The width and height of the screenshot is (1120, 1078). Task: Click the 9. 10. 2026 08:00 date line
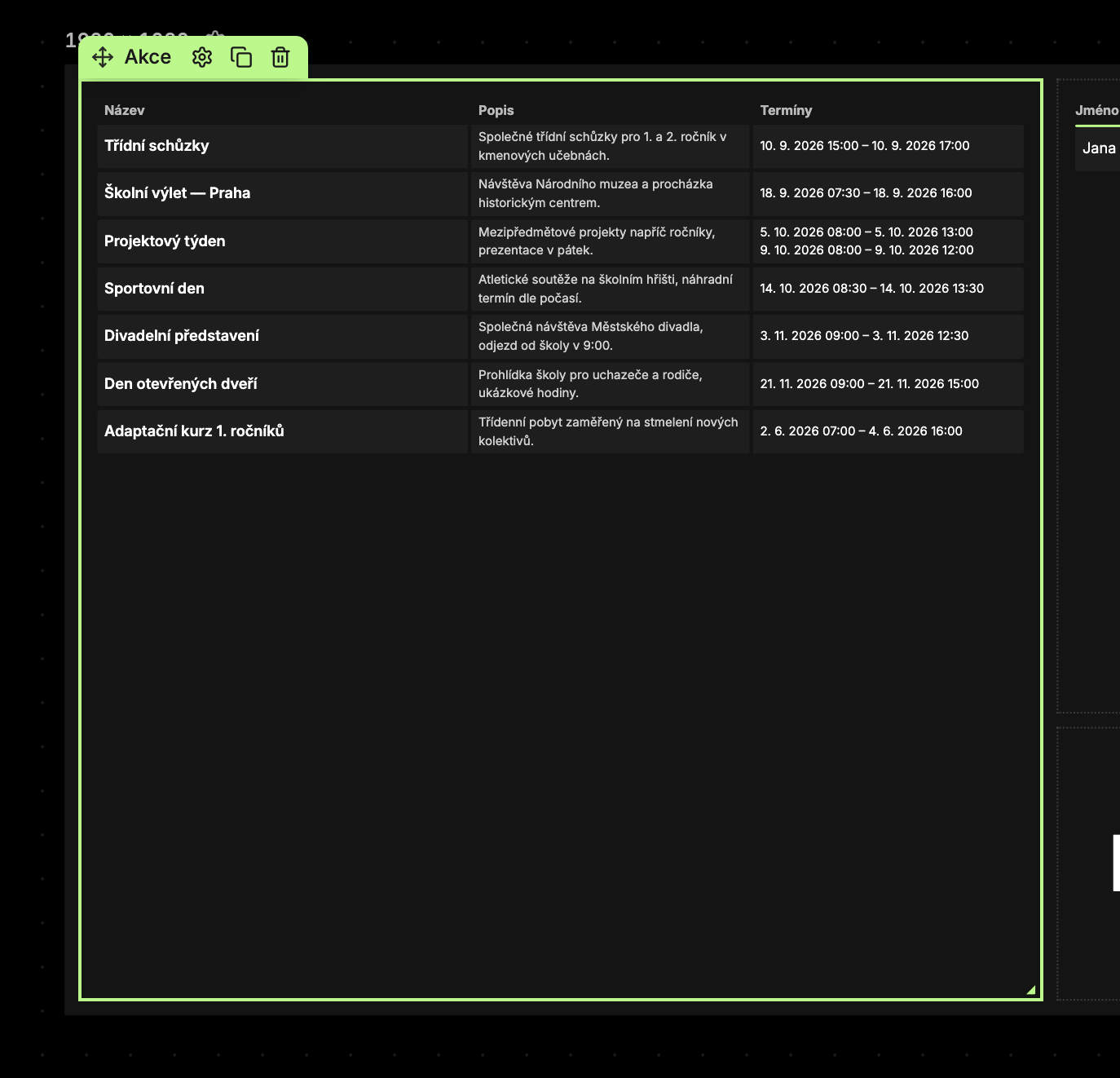[x=866, y=250]
